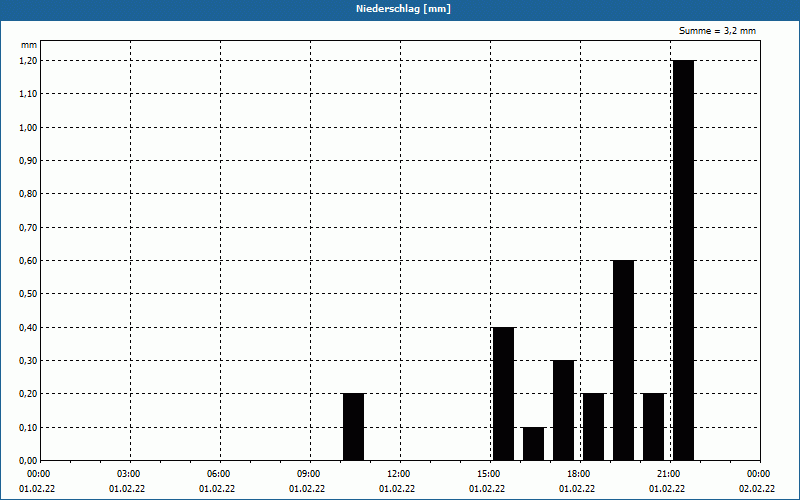
Task: Click the 0,30 mm bar before 18:00
Action: coord(563,410)
